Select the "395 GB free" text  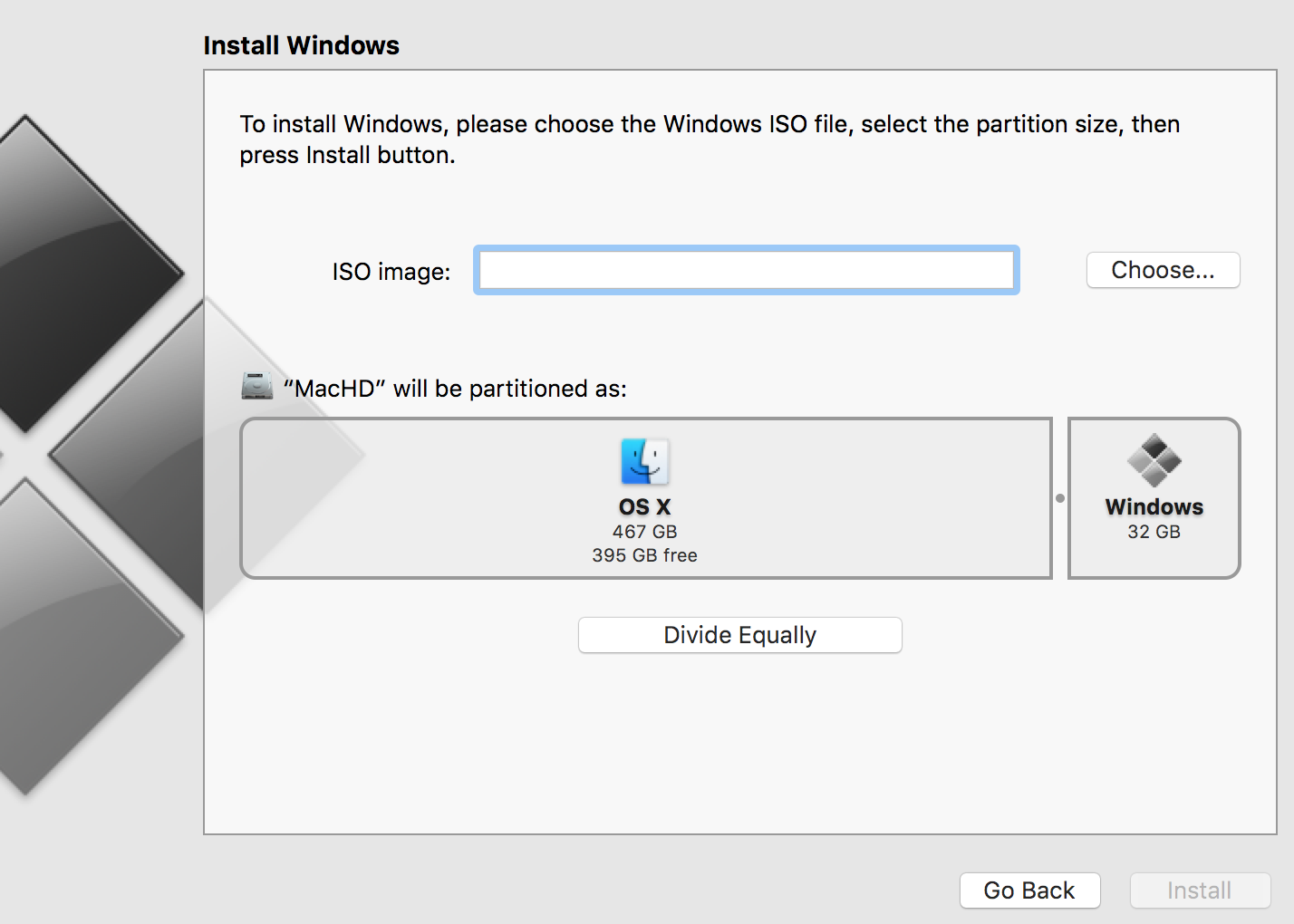(645, 555)
